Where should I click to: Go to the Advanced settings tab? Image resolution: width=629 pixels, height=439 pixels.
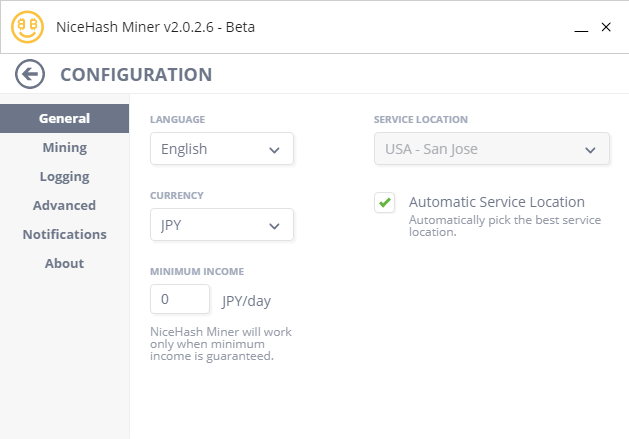pos(64,205)
